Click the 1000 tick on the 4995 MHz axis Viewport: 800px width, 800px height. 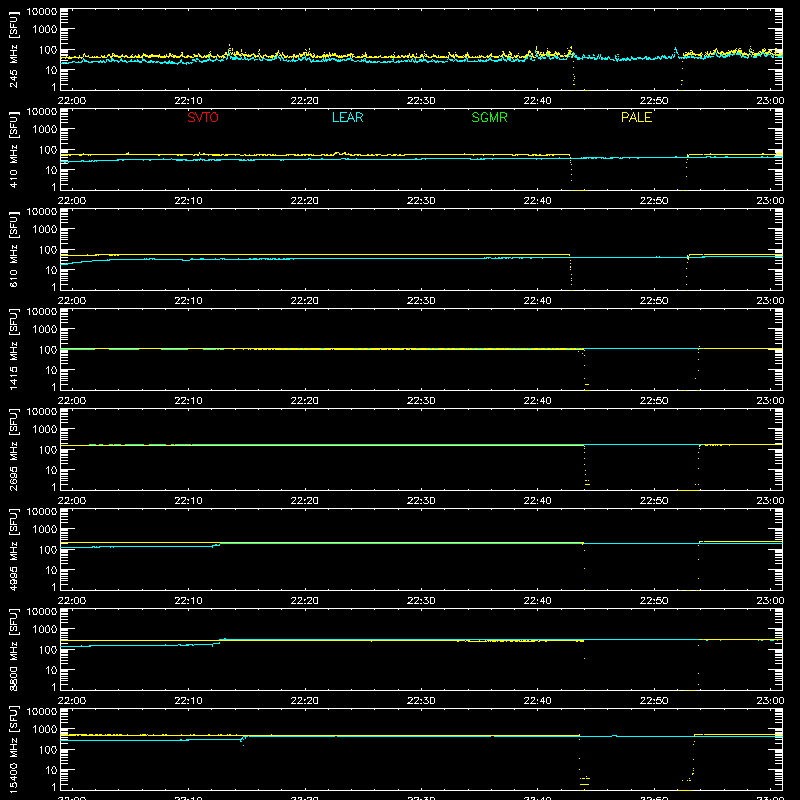45,529
